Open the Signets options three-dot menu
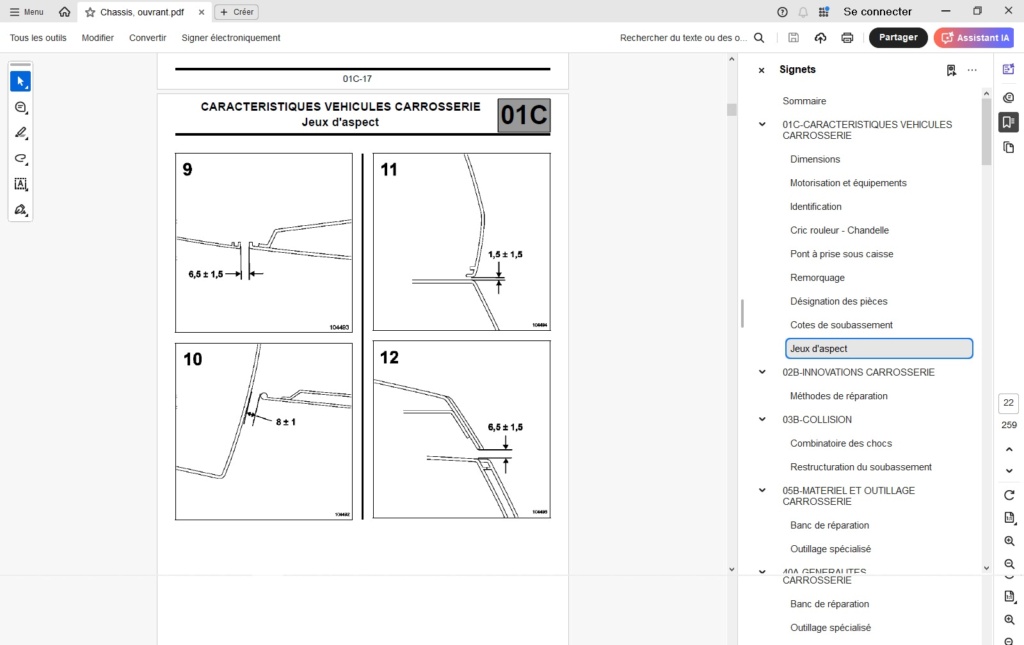Image resolution: width=1024 pixels, height=645 pixels. coord(972,70)
